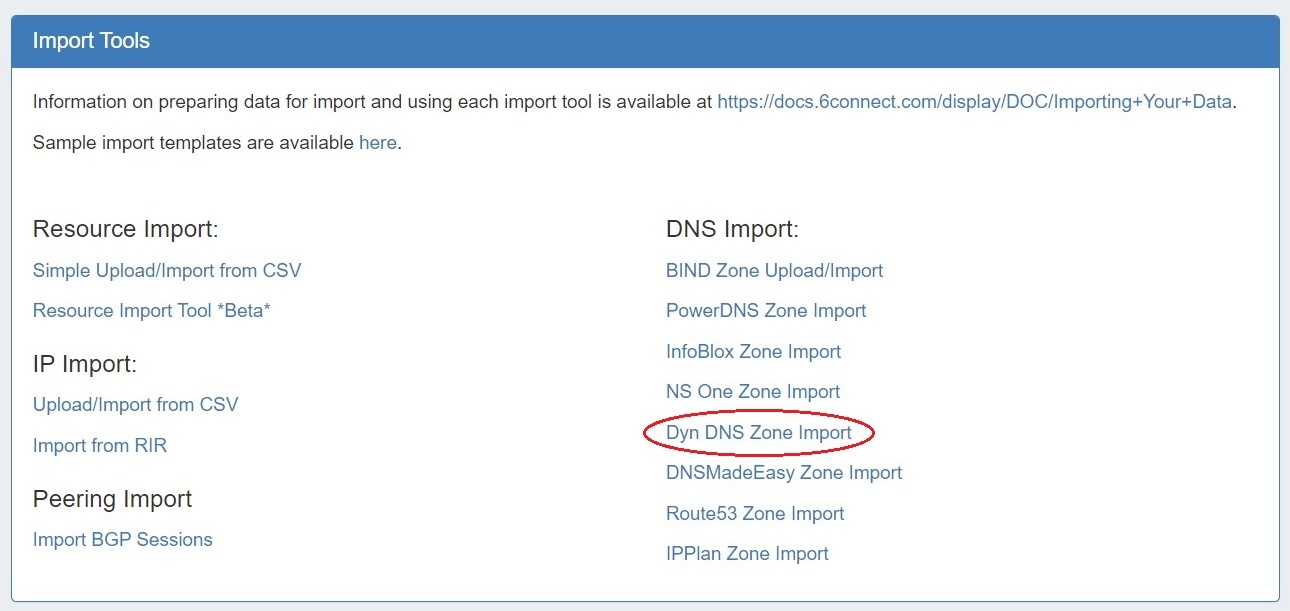1290x611 pixels.
Task: Click the sample templates "here" link
Action: (x=377, y=142)
